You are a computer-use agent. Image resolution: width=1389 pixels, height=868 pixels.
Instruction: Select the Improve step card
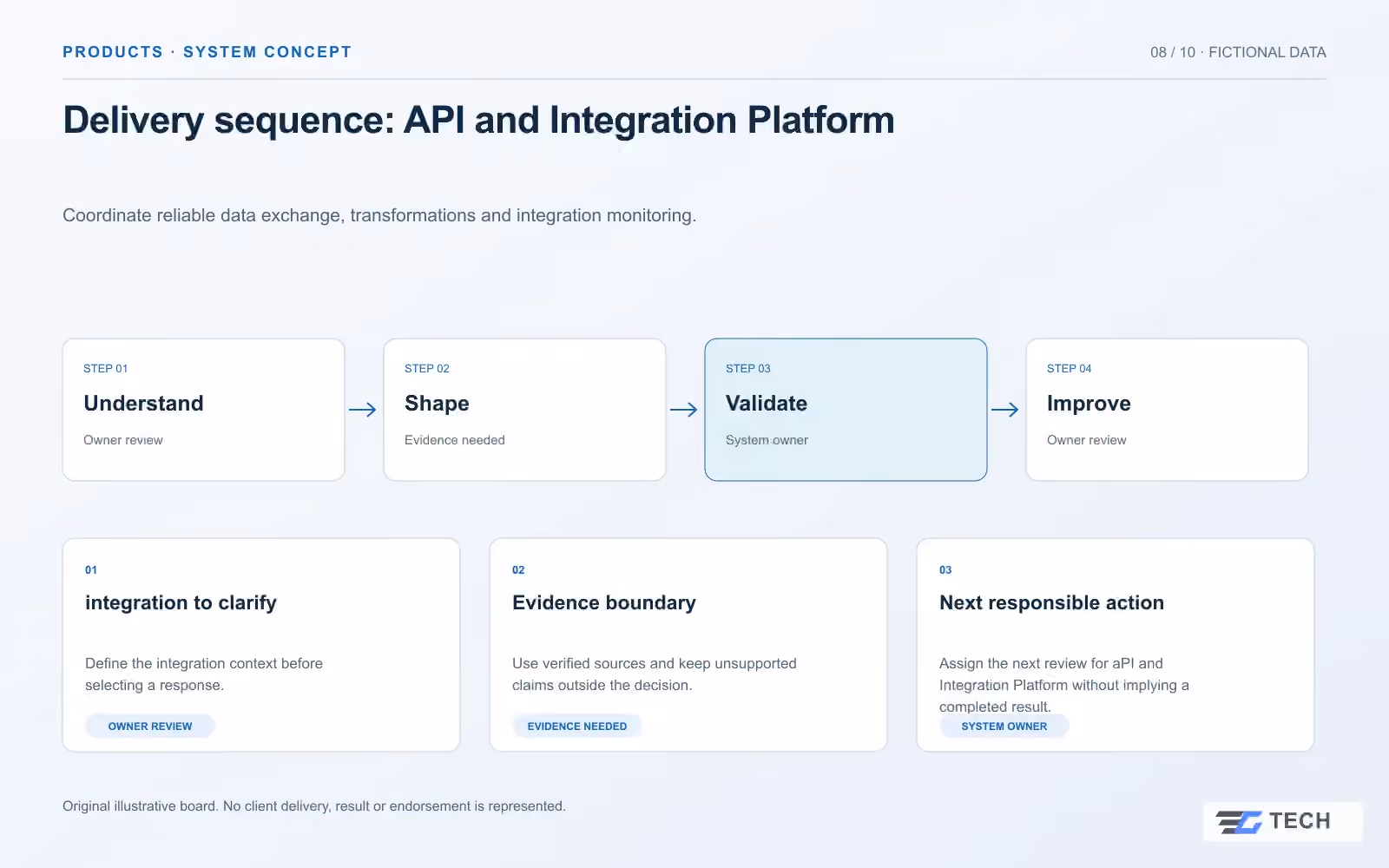1168,410
